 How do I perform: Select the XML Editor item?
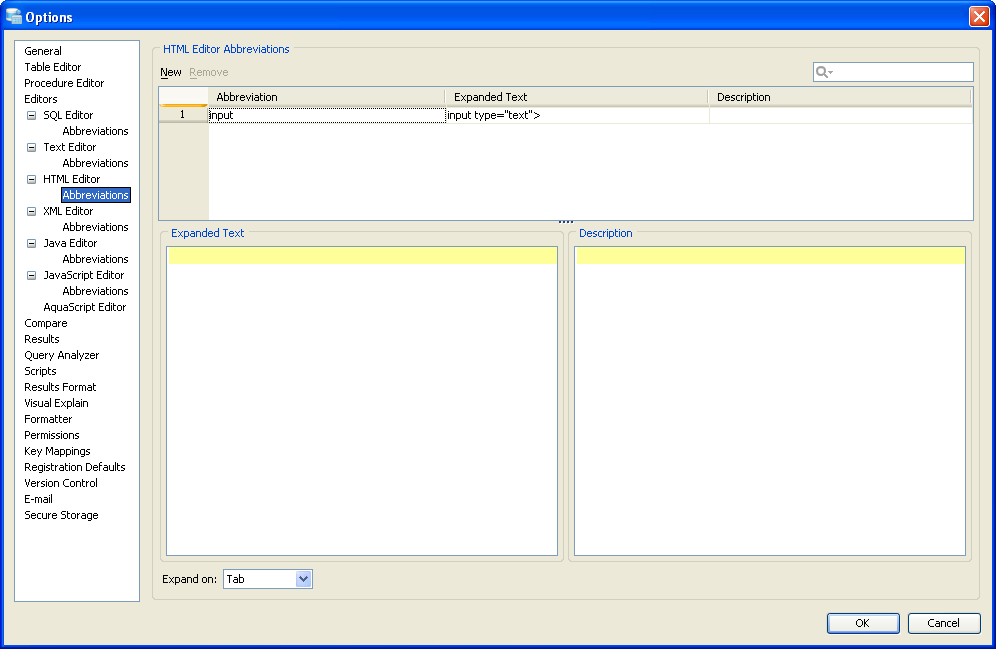pos(68,211)
